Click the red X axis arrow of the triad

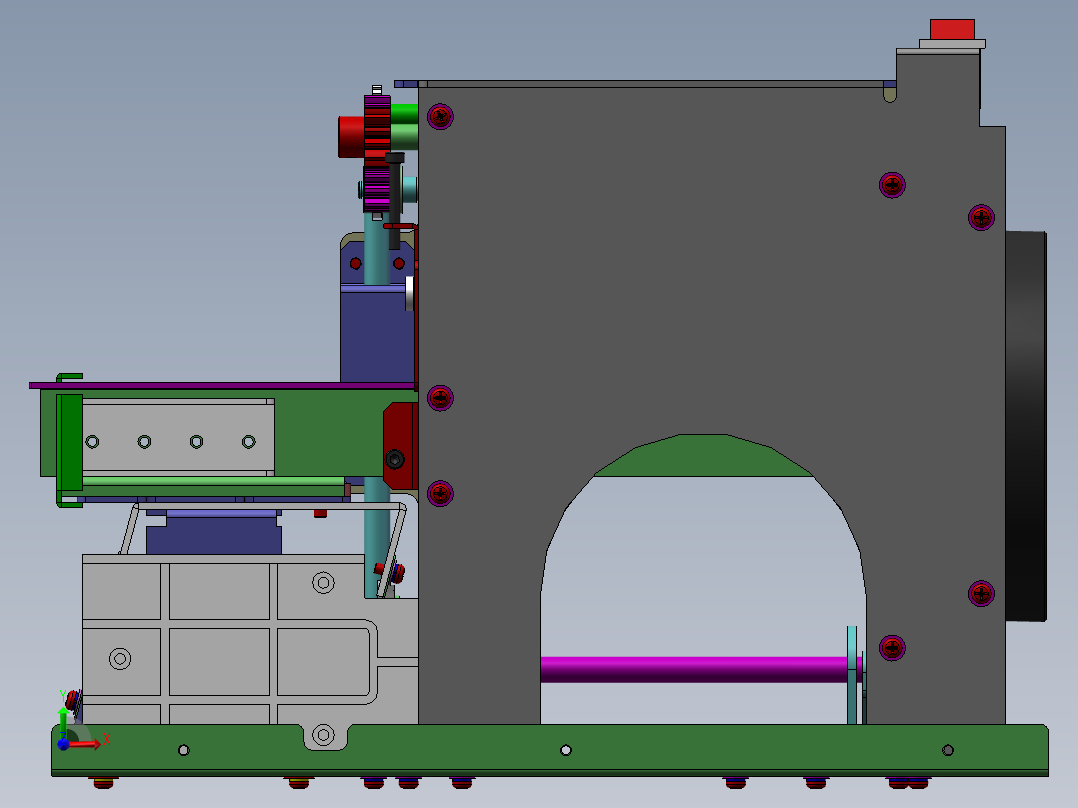(x=86, y=743)
